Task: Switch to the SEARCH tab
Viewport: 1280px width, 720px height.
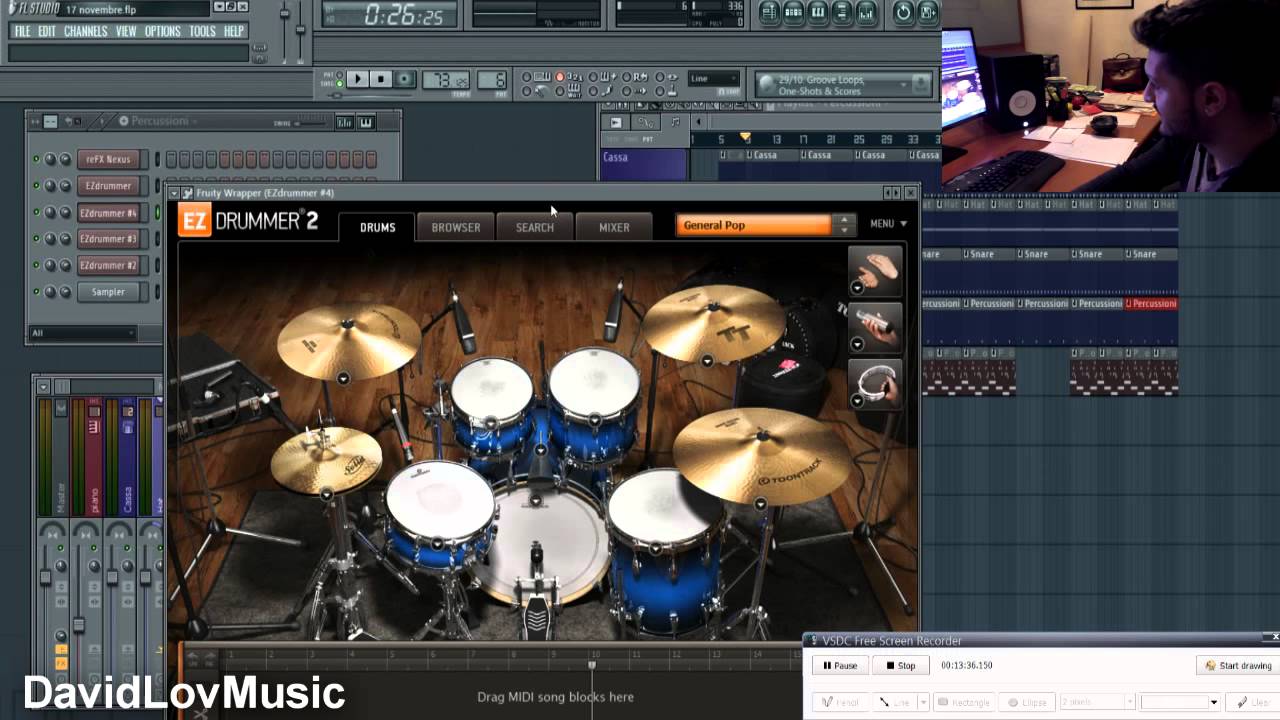Action: (x=535, y=227)
